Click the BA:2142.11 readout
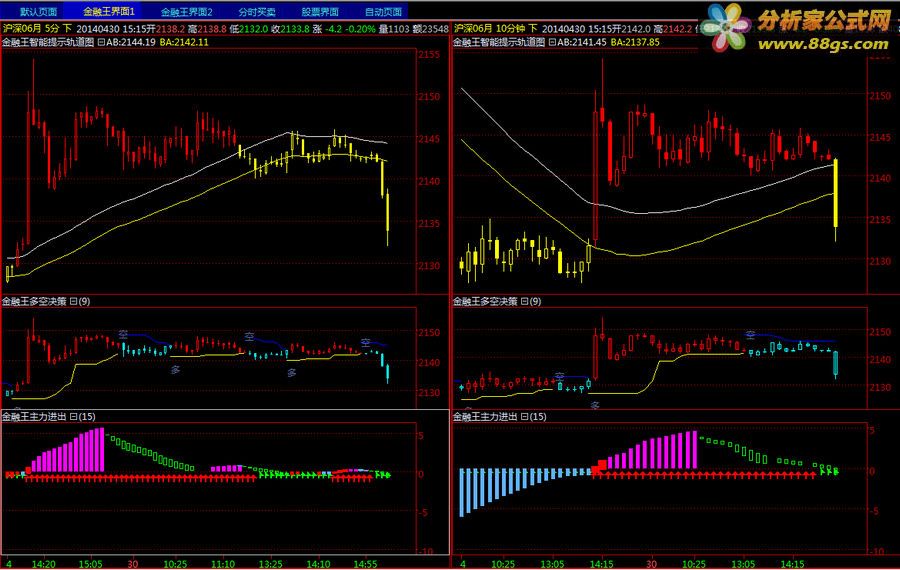The height and width of the screenshot is (570, 900). click(184, 42)
